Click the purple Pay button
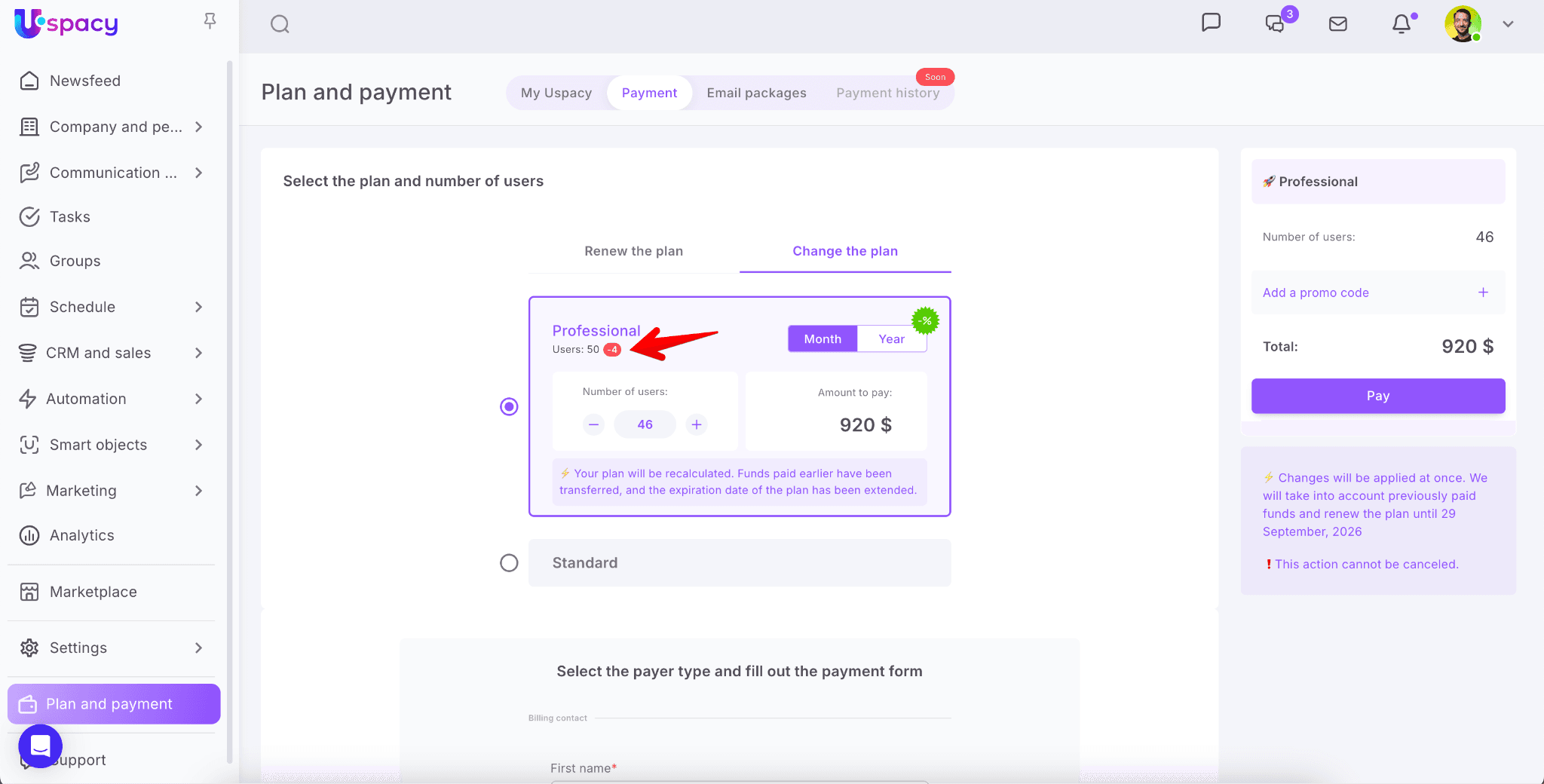 (x=1377, y=396)
